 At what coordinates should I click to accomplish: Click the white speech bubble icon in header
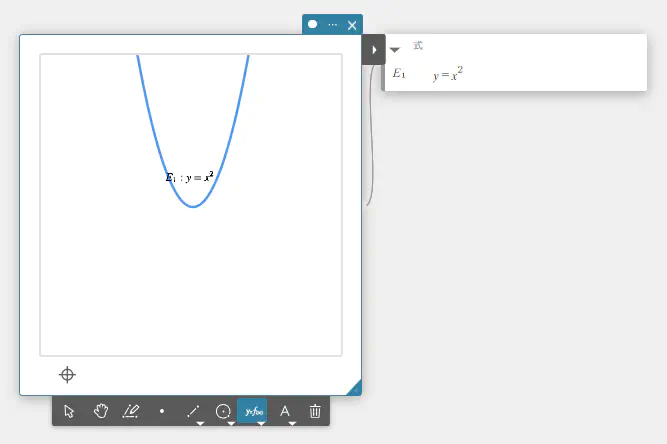click(313, 24)
